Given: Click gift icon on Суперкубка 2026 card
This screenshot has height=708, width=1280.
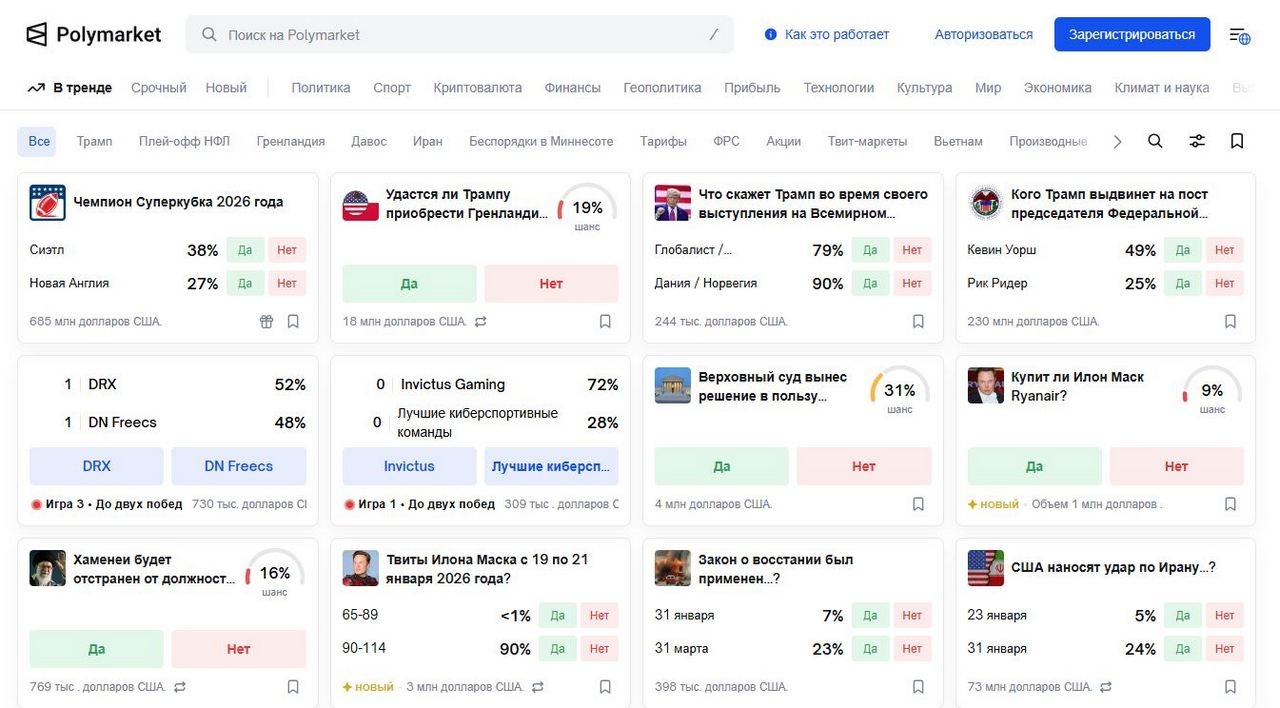Looking at the screenshot, I should pyautogui.click(x=266, y=321).
